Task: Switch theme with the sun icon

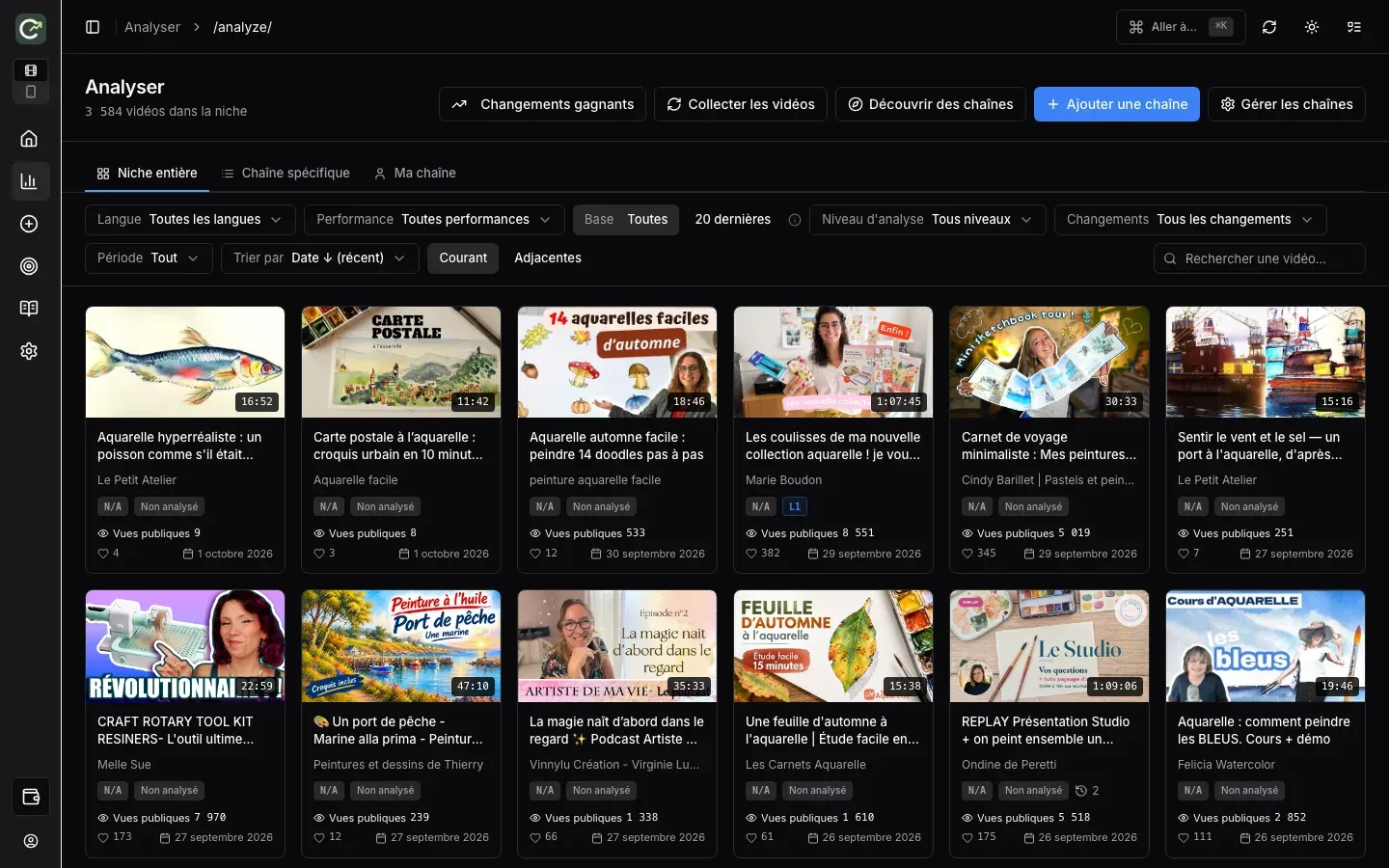Action: (x=1312, y=27)
